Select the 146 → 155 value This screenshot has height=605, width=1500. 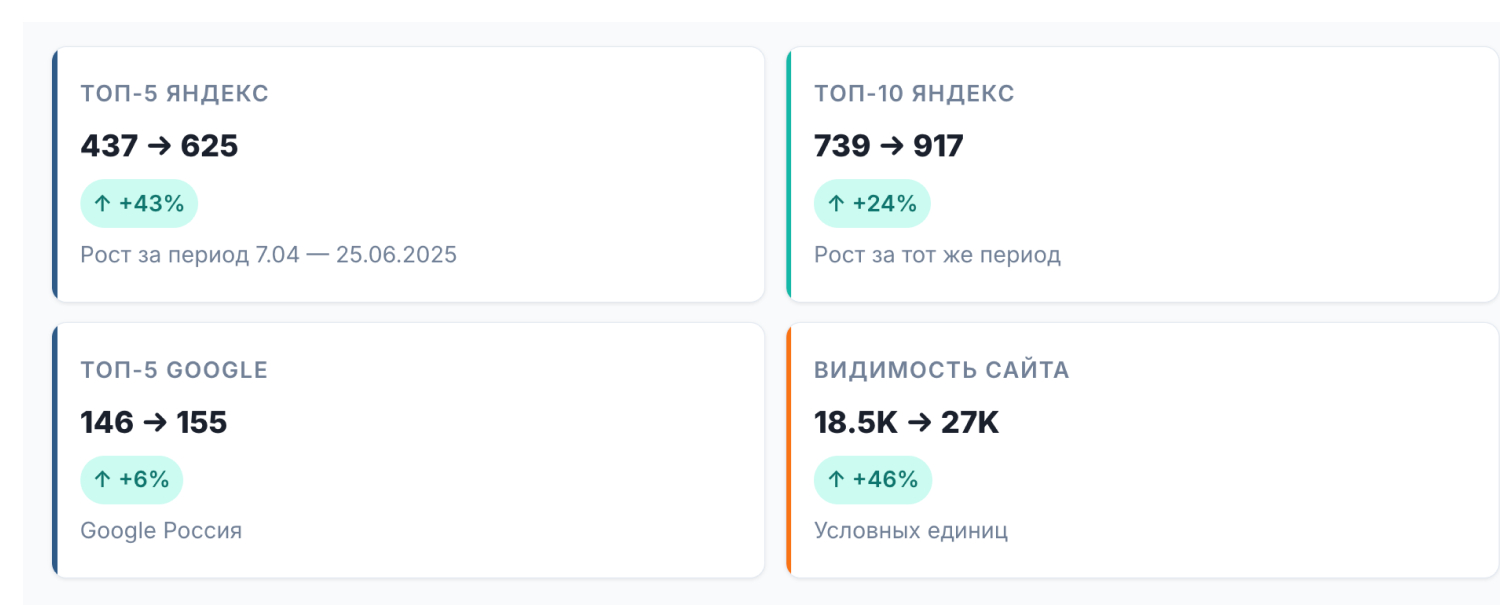154,422
